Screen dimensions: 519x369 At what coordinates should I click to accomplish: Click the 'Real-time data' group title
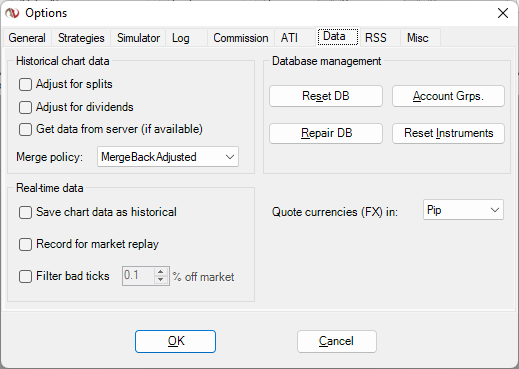tap(50, 188)
